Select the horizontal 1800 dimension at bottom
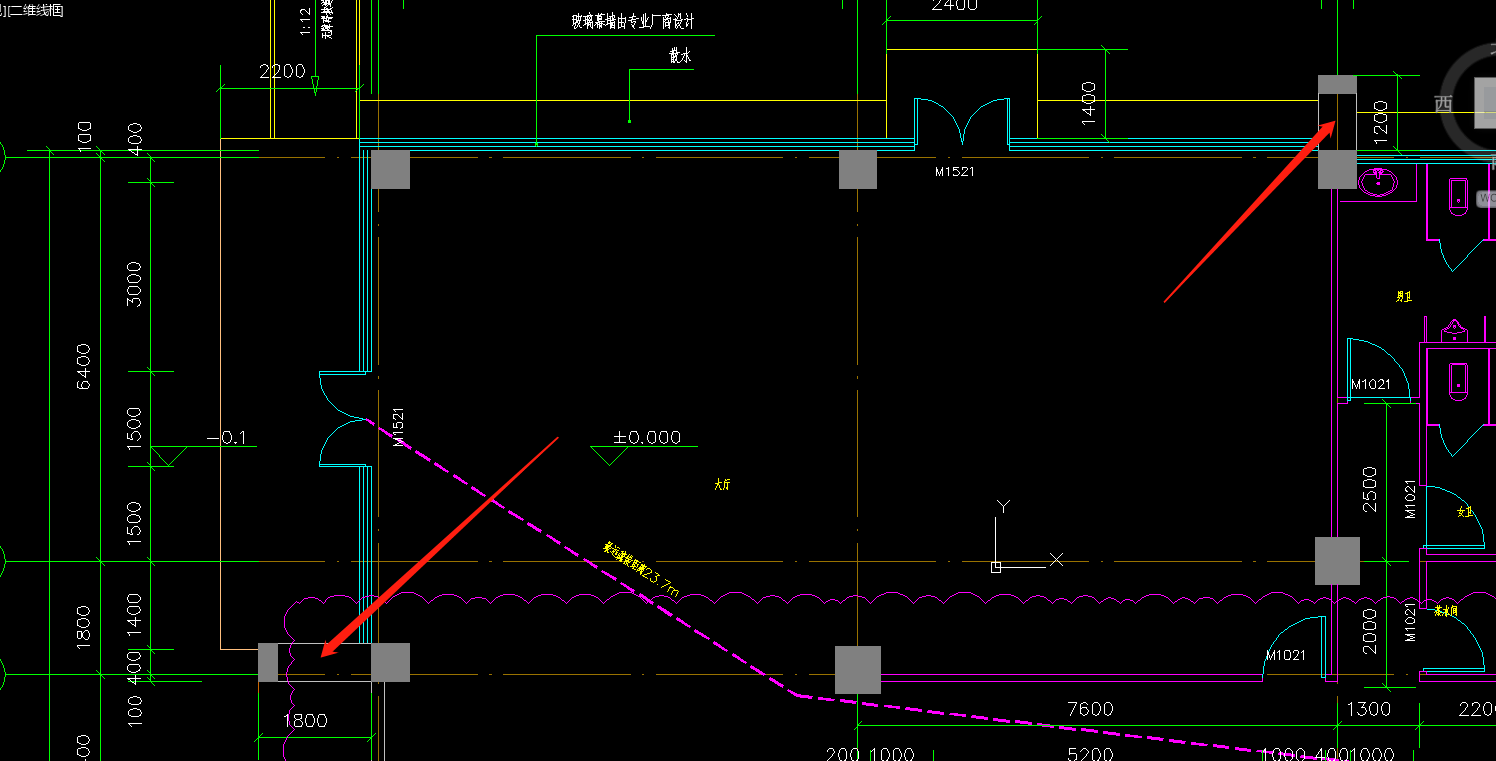The height and width of the screenshot is (761, 1496). [305, 720]
